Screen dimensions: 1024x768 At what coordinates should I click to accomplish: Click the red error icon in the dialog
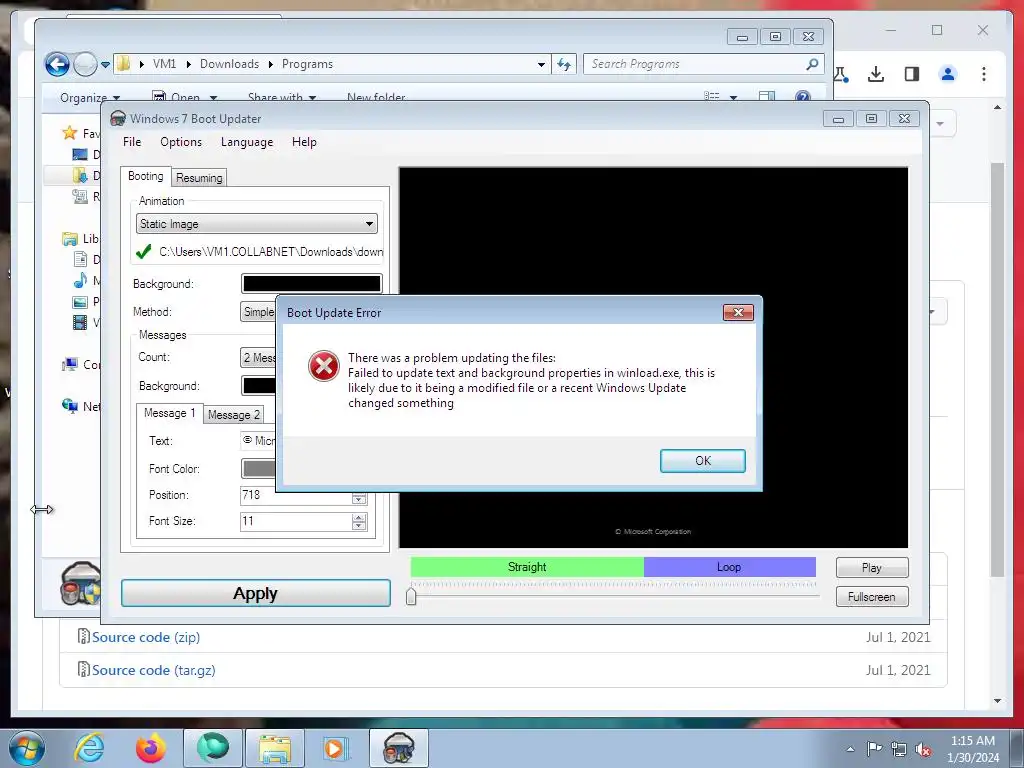point(323,366)
